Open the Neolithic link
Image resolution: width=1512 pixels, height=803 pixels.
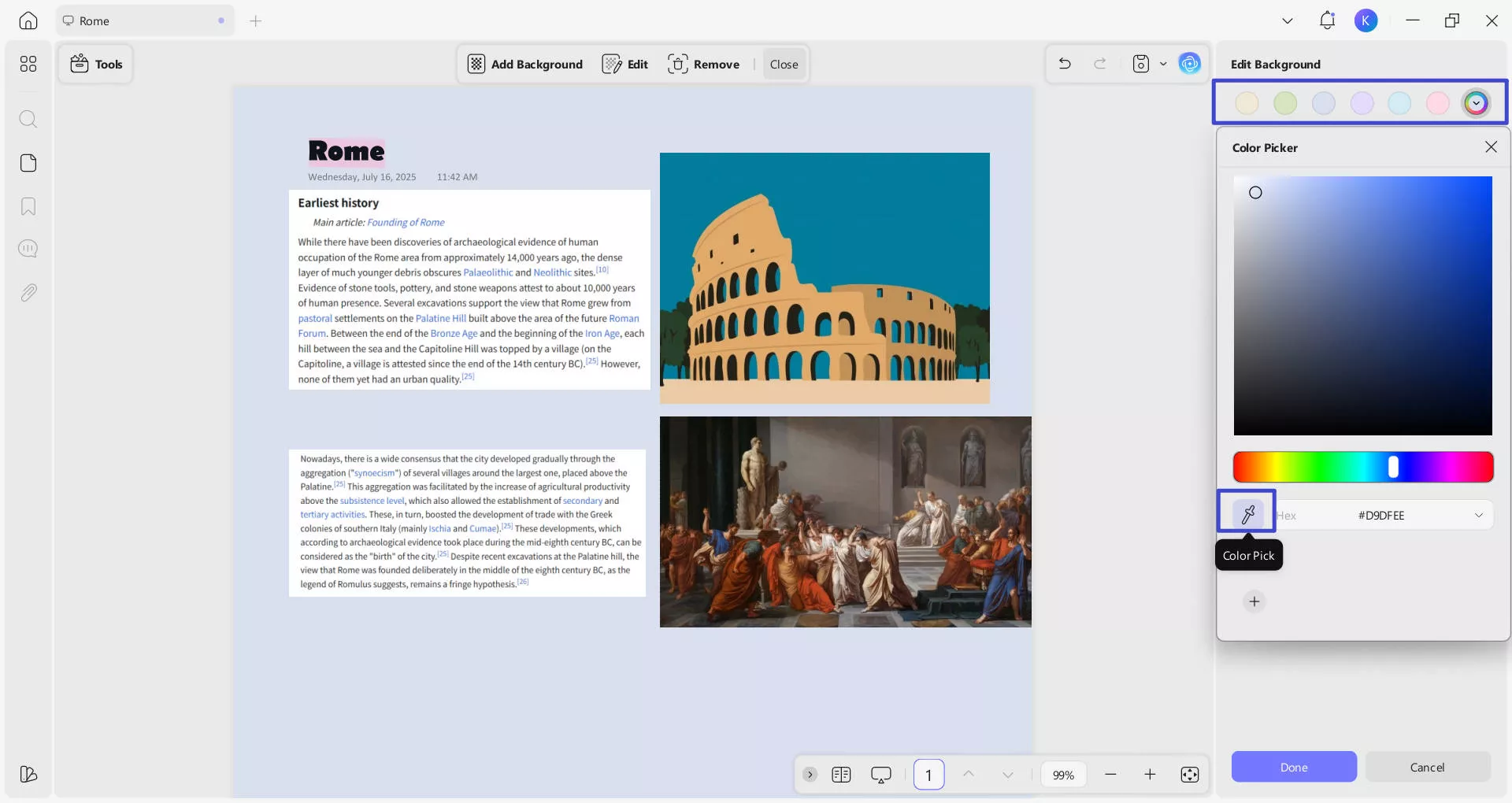[x=552, y=272]
